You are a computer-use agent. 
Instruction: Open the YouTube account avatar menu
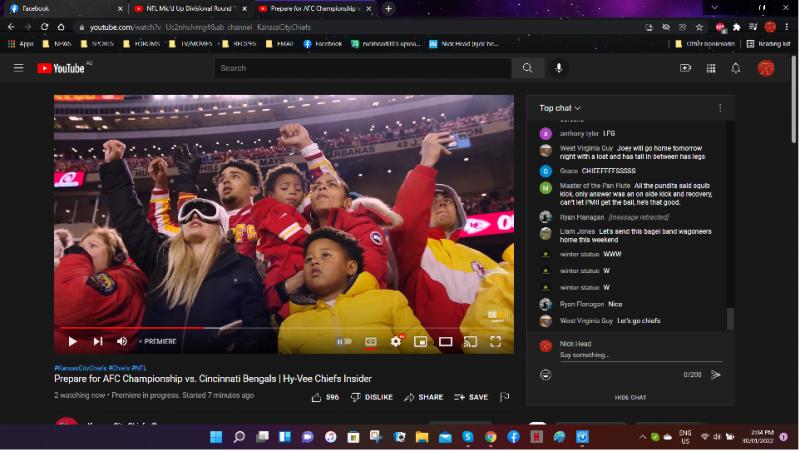pyautogui.click(x=766, y=68)
